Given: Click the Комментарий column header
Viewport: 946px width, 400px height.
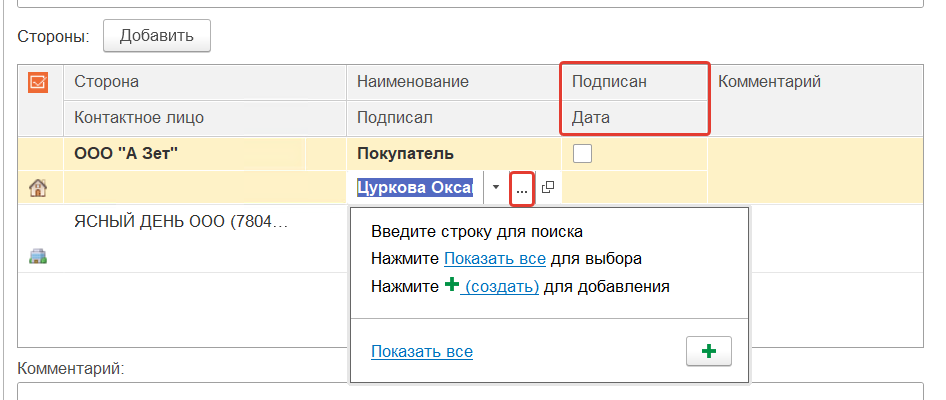Looking at the screenshot, I should click(x=769, y=82).
